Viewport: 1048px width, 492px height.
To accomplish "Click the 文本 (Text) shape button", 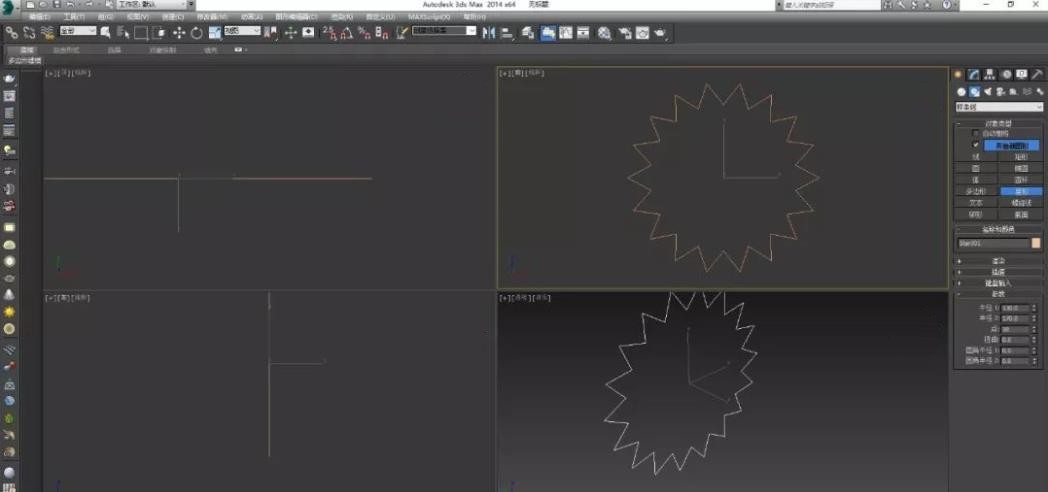I will pos(976,202).
